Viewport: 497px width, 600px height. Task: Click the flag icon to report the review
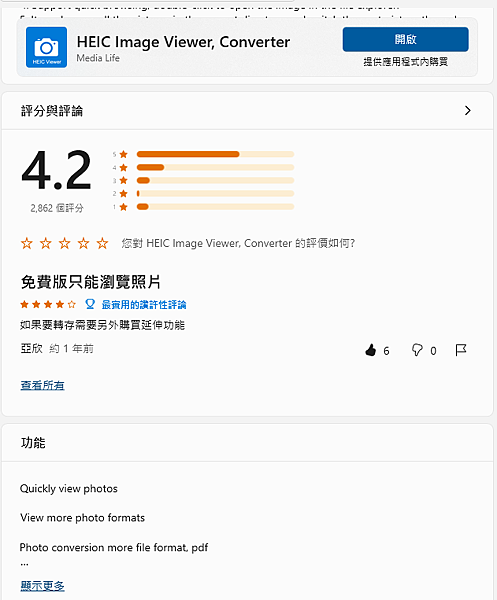[x=461, y=350]
